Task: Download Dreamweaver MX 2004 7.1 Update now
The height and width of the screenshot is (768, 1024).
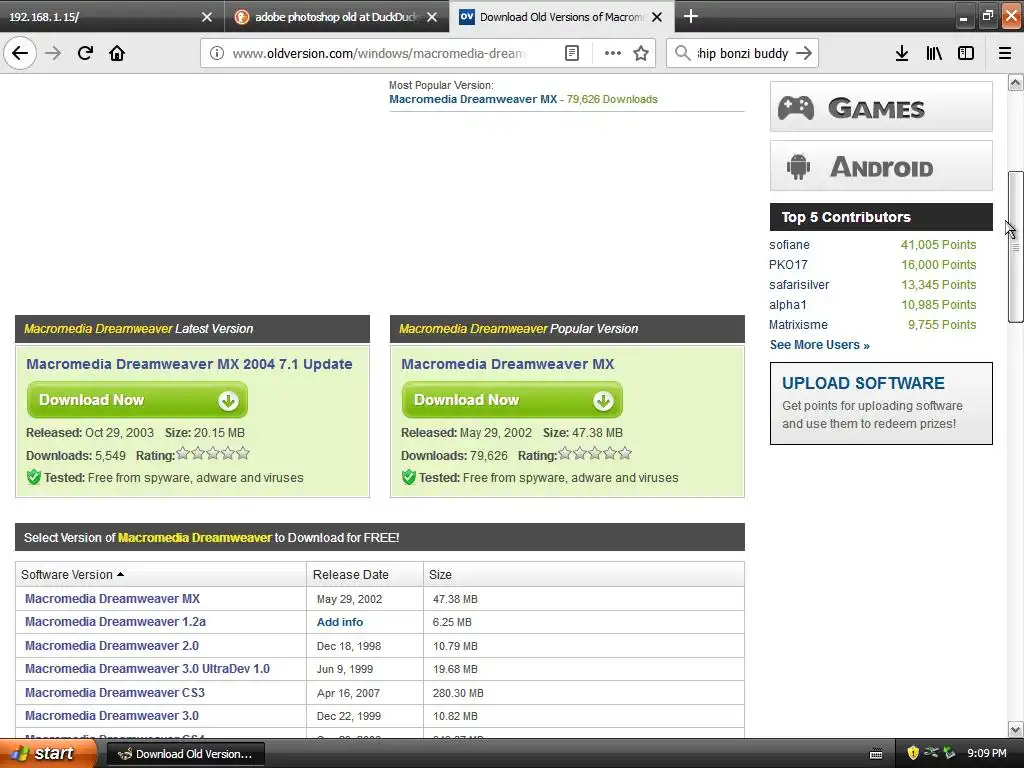Action: tap(137, 400)
